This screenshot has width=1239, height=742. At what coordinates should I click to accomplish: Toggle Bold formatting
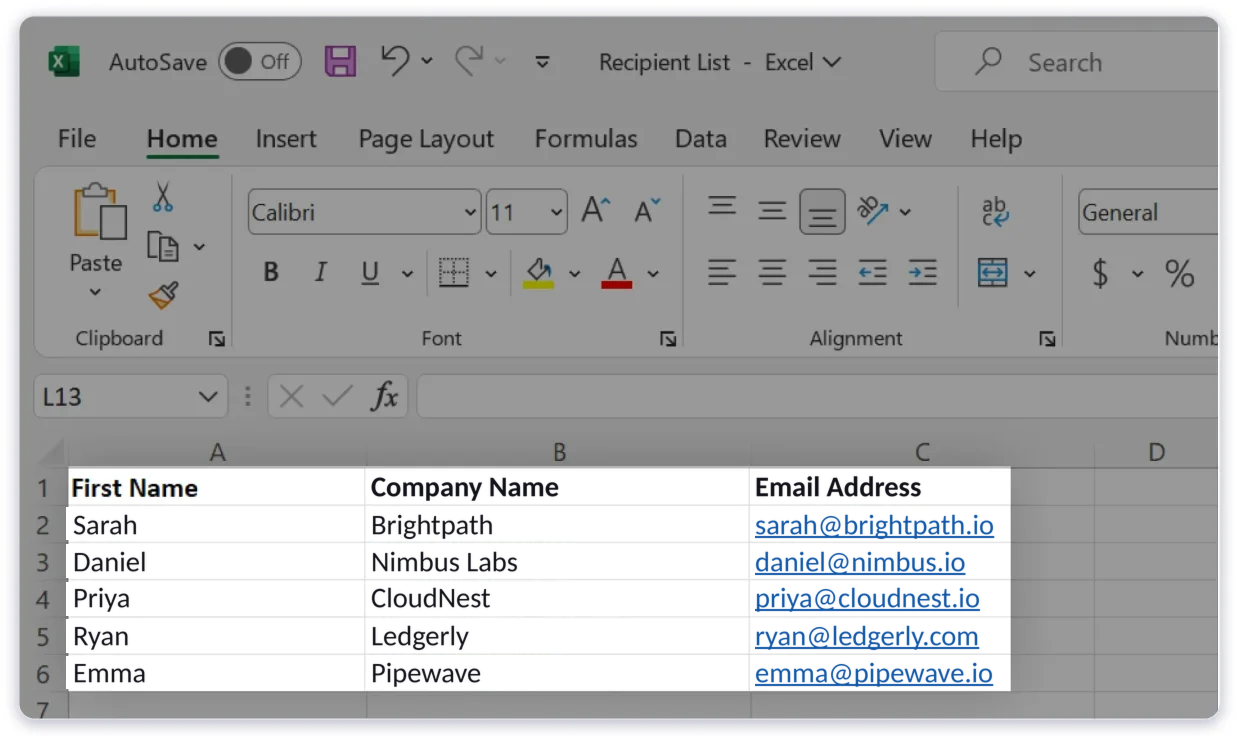click(x=271, y=273)
